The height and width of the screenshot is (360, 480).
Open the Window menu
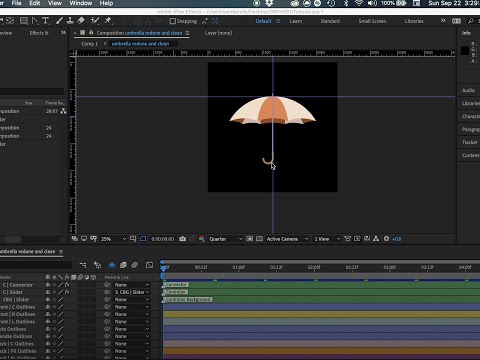81,3
